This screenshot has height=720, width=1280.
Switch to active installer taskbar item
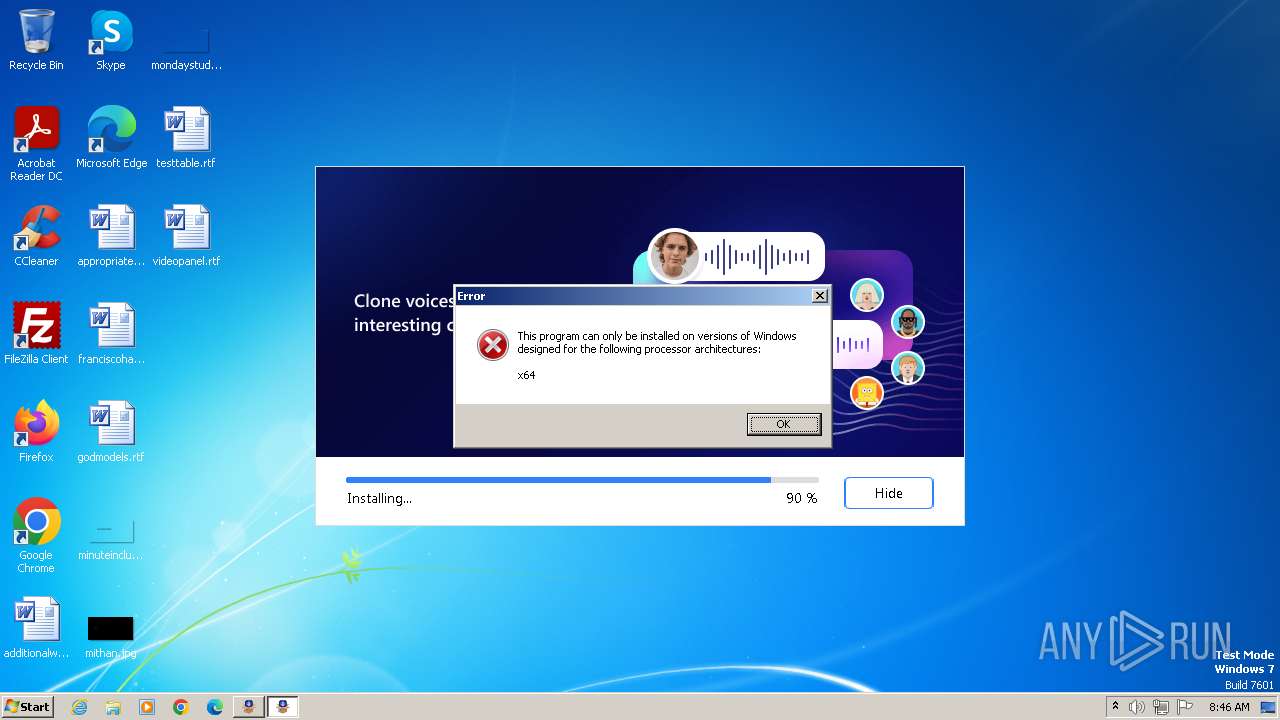[283, 707]
